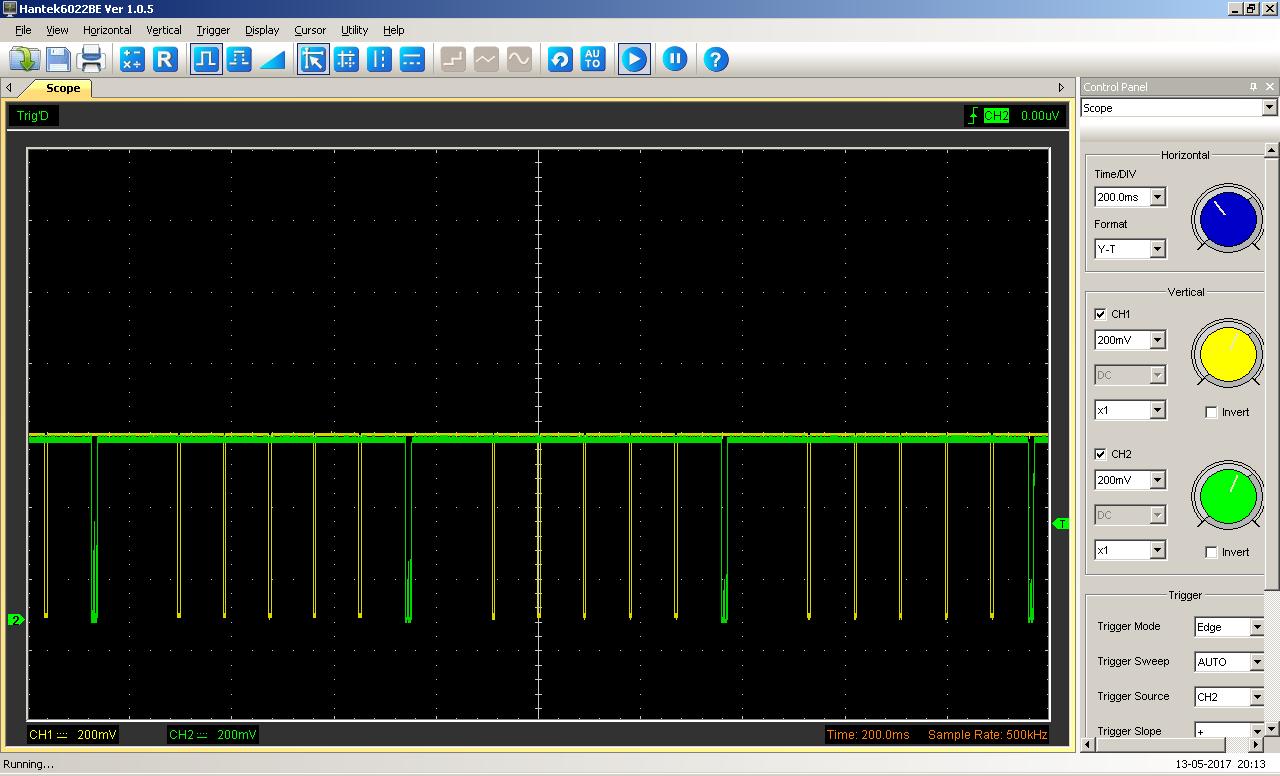Image resolution: width=1280 pixels, height=776 pixels.
Task: Open the CH1 200mV voltage dropdown
Action: 1157,340
